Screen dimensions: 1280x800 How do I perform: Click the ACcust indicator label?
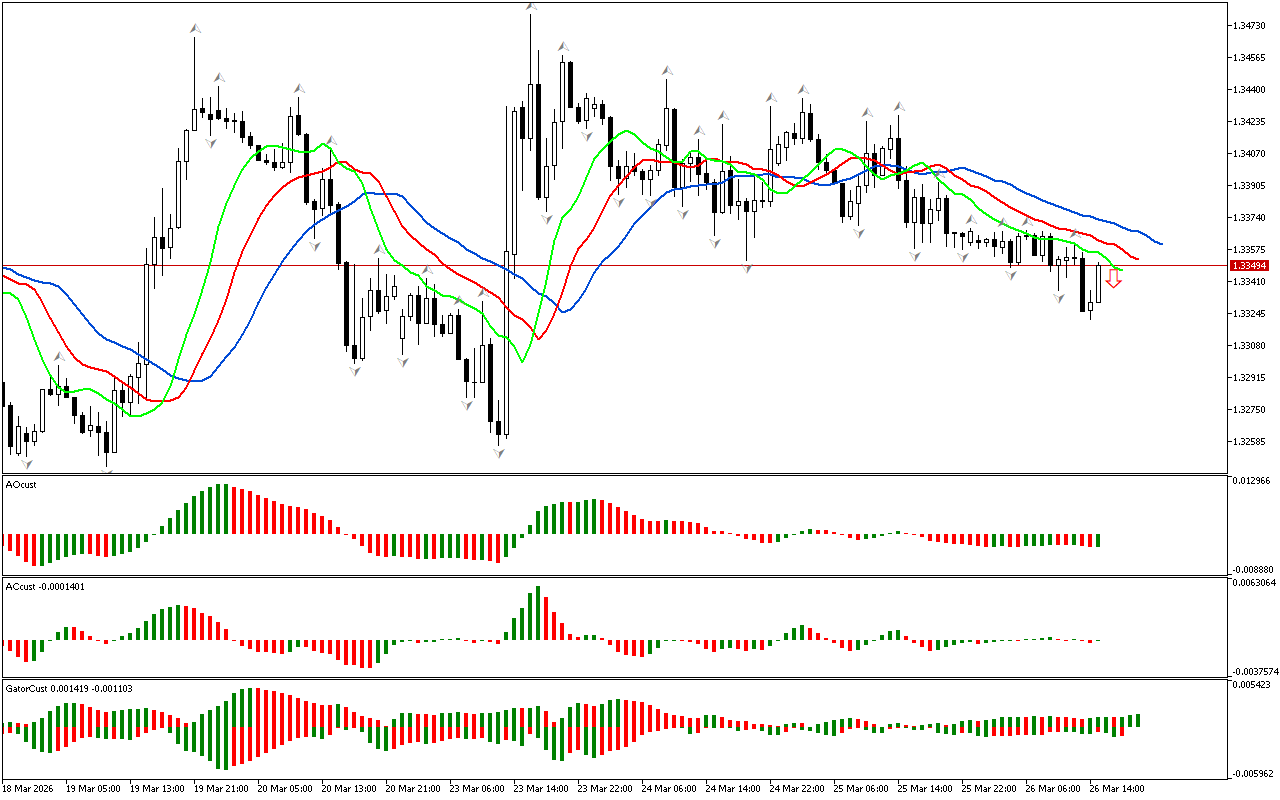[45, 586]
